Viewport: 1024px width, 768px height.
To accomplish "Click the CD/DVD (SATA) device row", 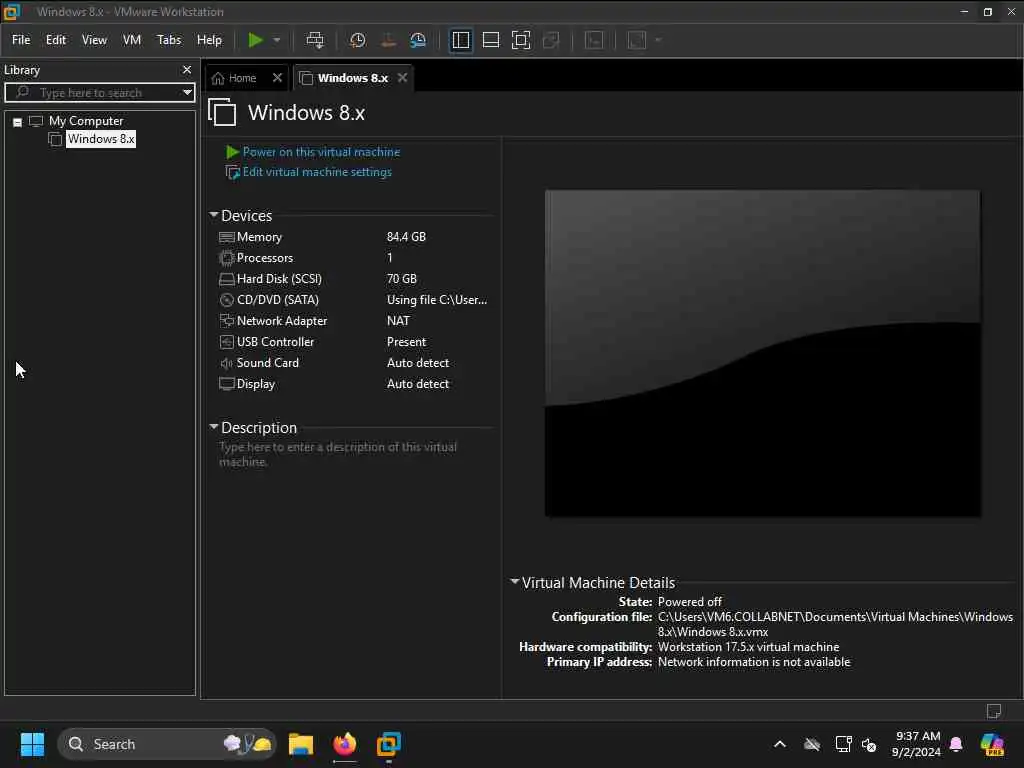I will pos(353,299).
